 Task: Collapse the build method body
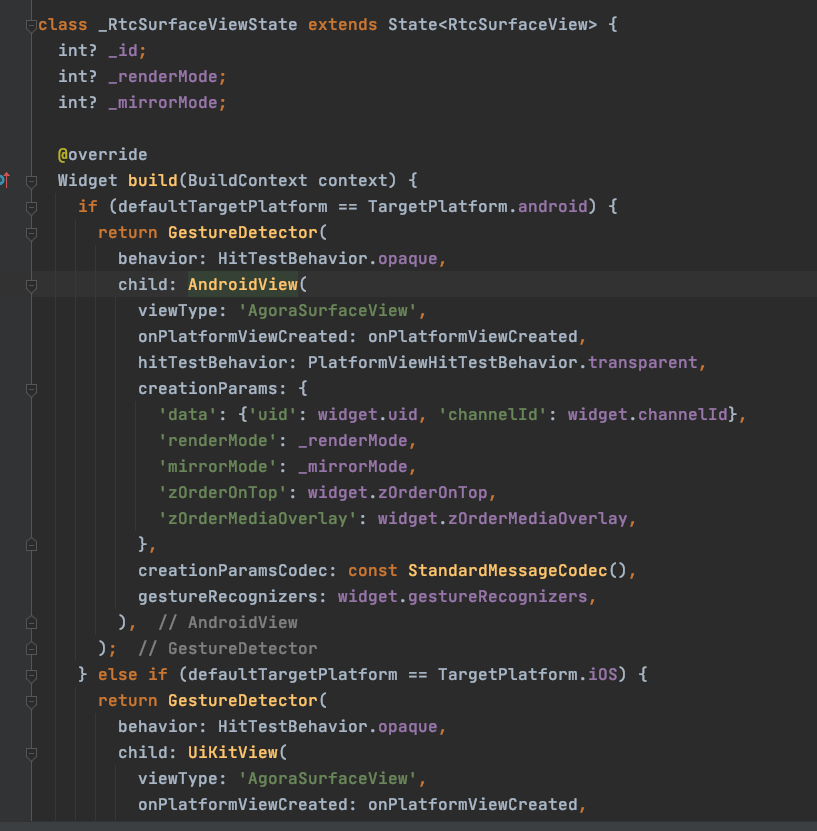31,181
